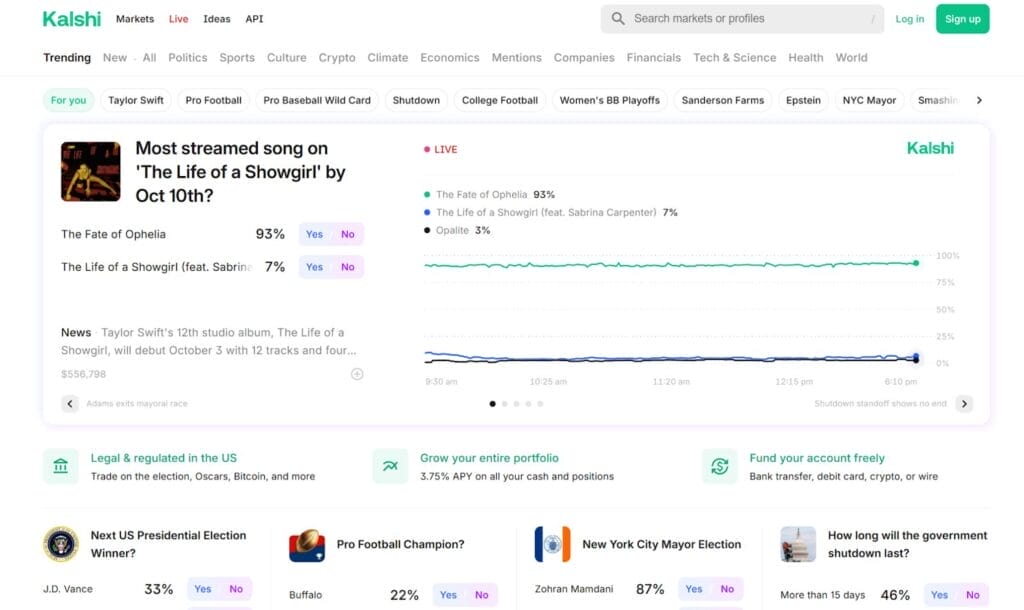Click the Kalshi logo in the header
This screenshot has height=610, width=1024.
pos(71,19)
